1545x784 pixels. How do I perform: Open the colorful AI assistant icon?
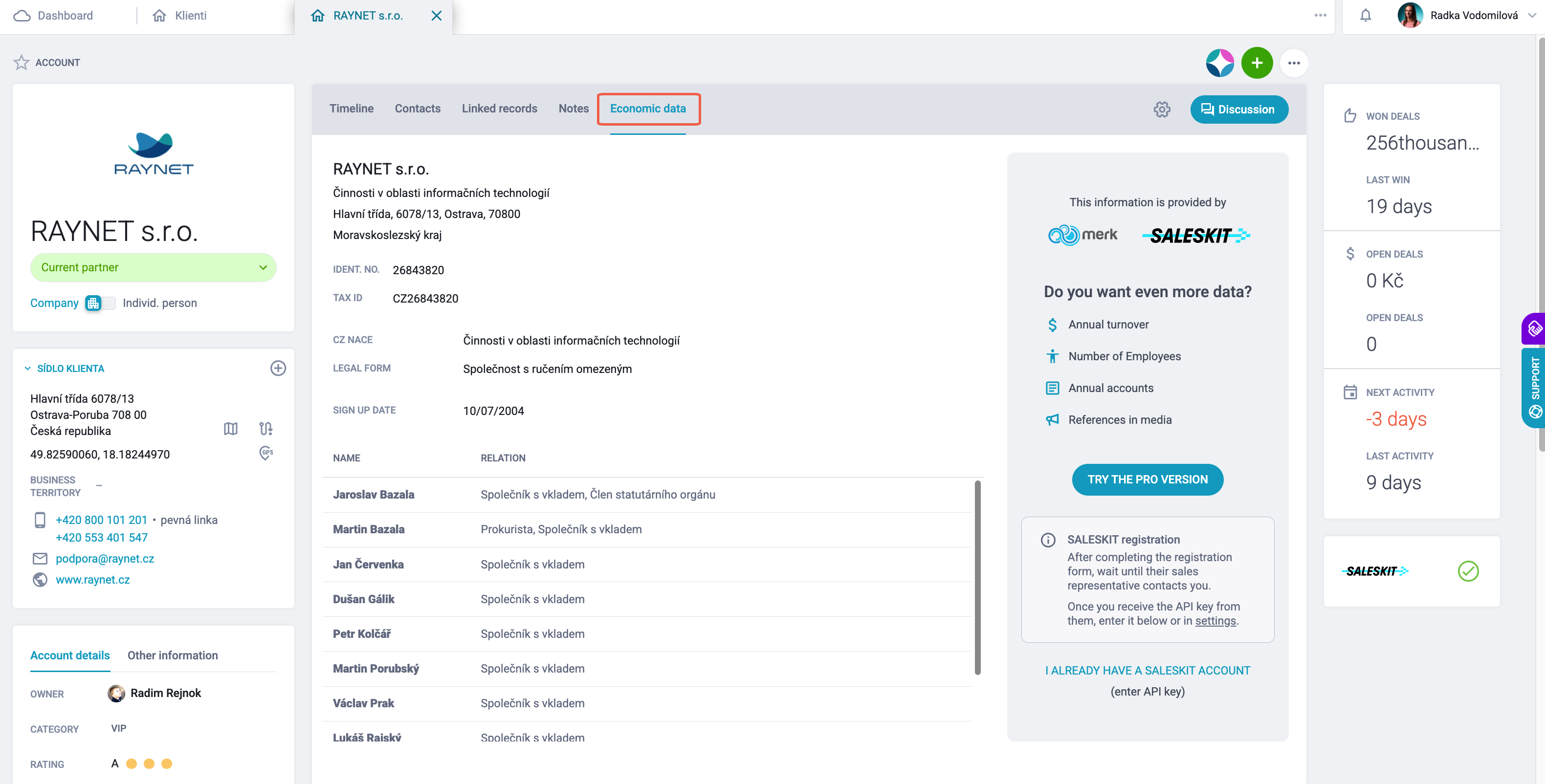click(1220, 63)
